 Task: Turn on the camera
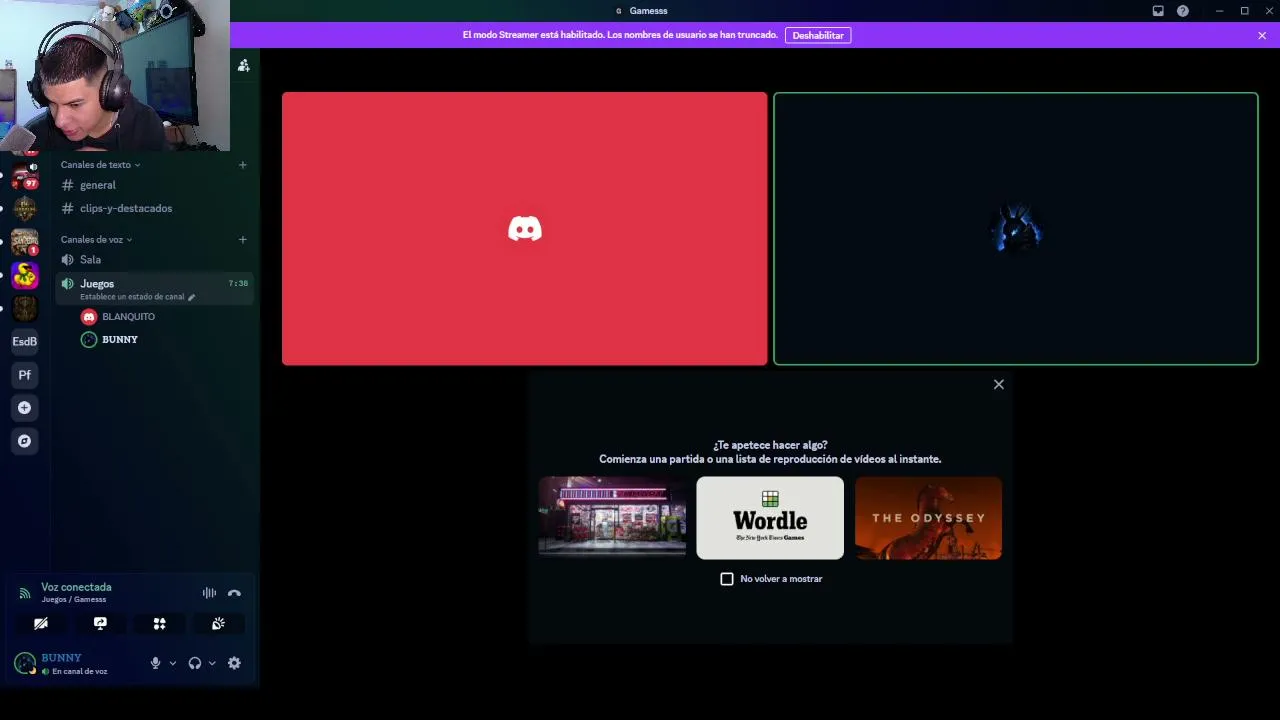tap(41, 624)
